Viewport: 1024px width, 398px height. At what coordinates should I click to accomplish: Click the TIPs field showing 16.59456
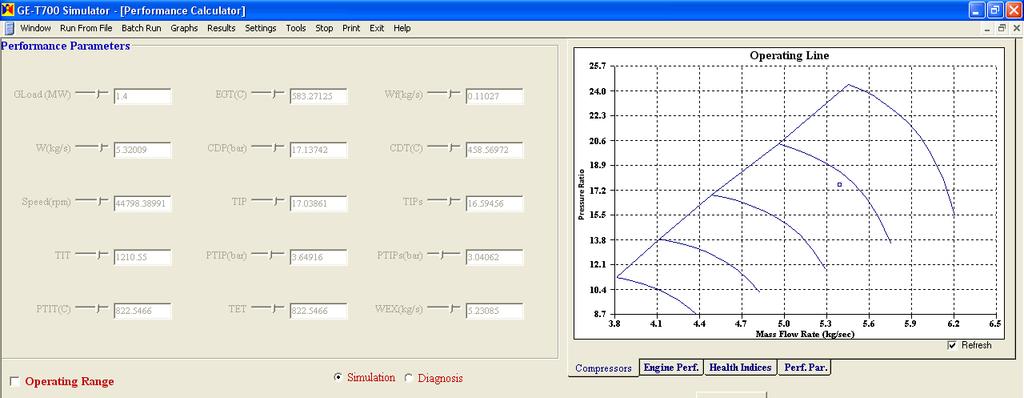click(494, 204)
